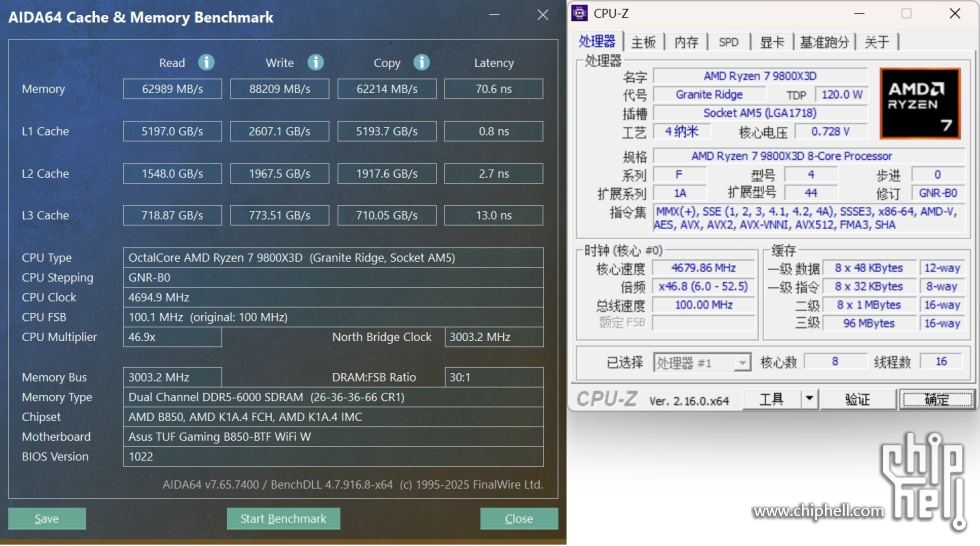The width and height of the screenshot is (980, 546).
Task: Click the L1 Cache Write value 2607.1 GB/s
Action: pyautogui.click(x=279, y=131)
